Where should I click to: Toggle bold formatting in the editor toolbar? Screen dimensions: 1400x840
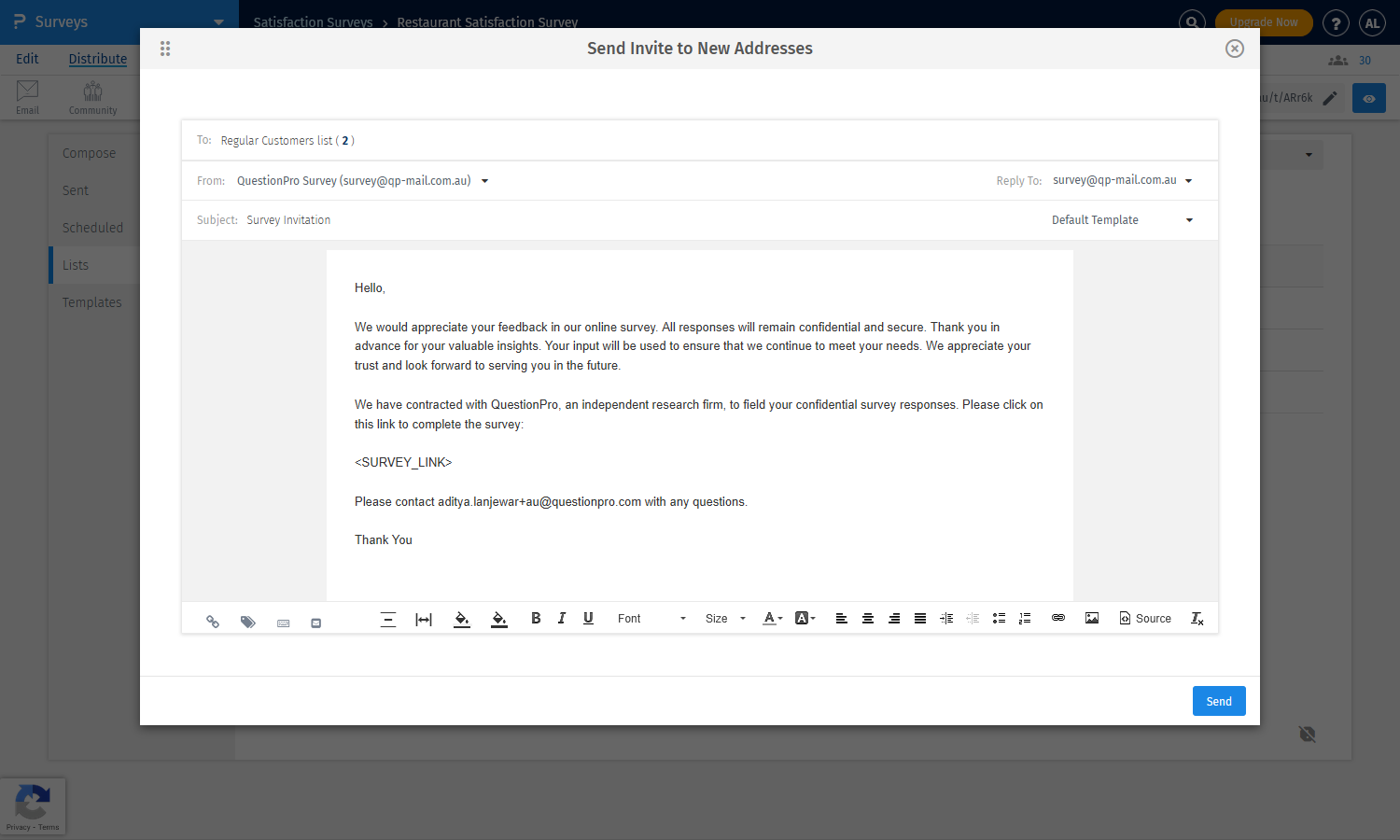(536, 618)
